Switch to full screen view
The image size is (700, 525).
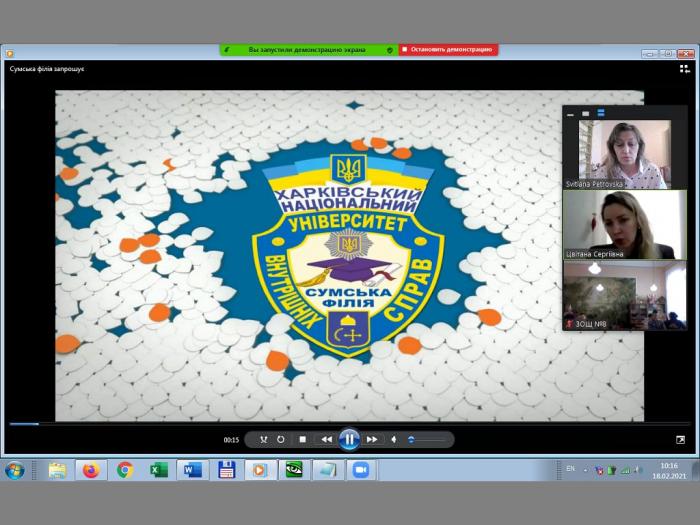(681, 439)
